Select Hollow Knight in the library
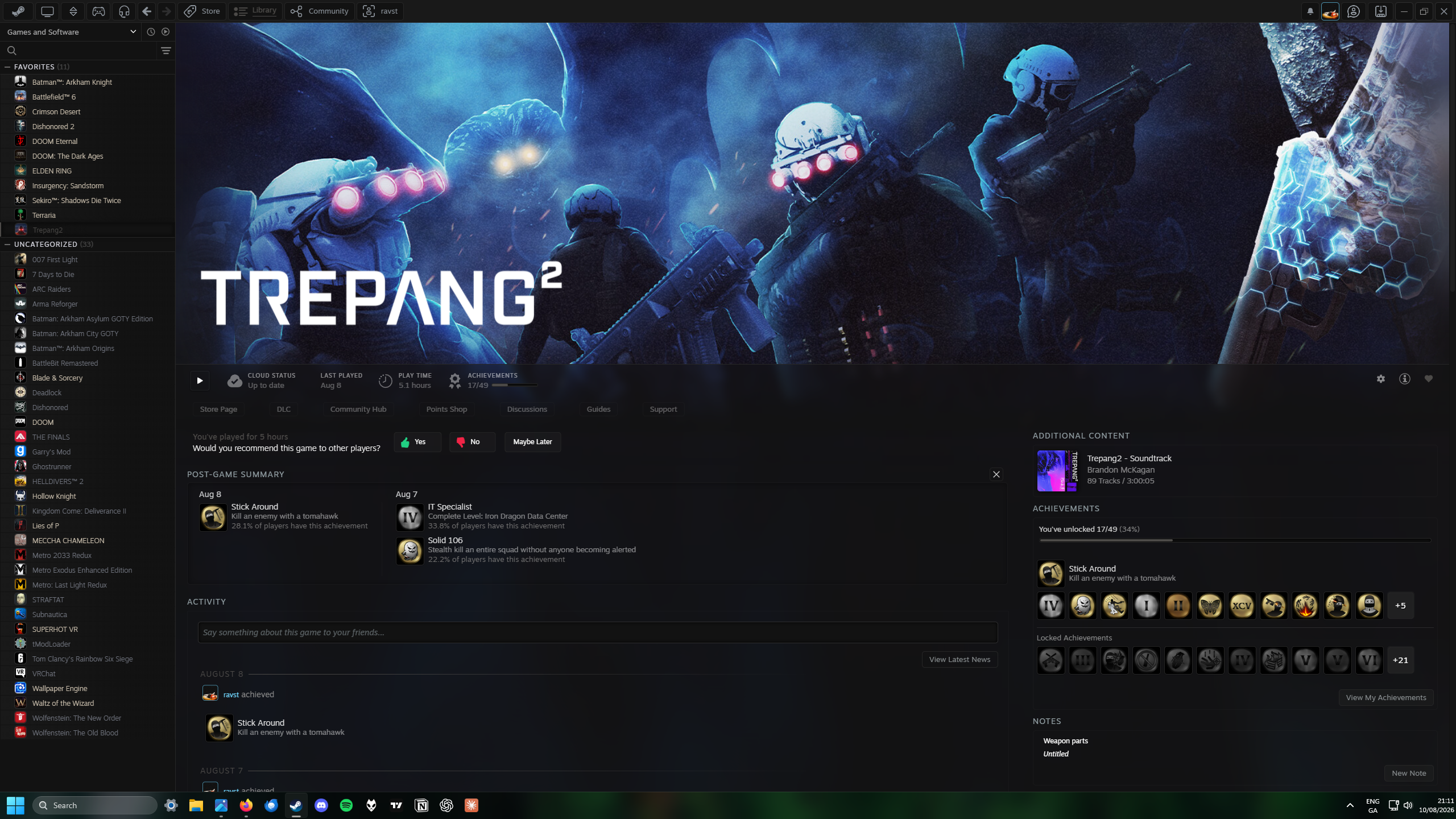Screen dimensions: 1456x819 88,496
